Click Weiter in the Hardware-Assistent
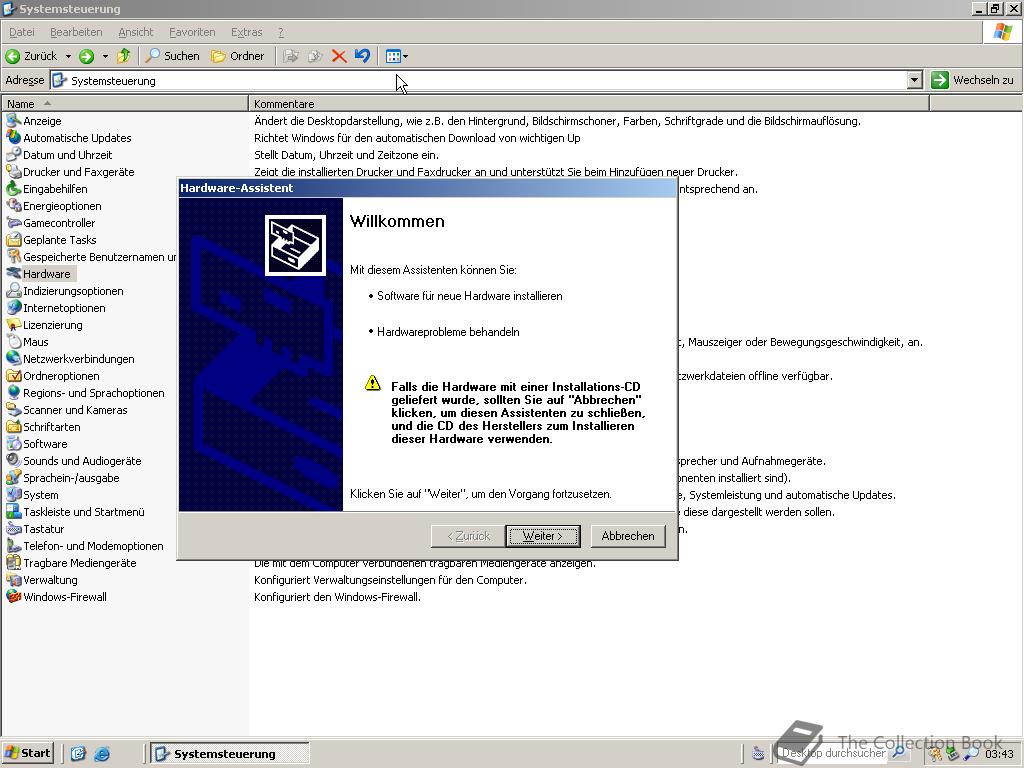This screenshot has width=1024, height=768. [542, 536]
